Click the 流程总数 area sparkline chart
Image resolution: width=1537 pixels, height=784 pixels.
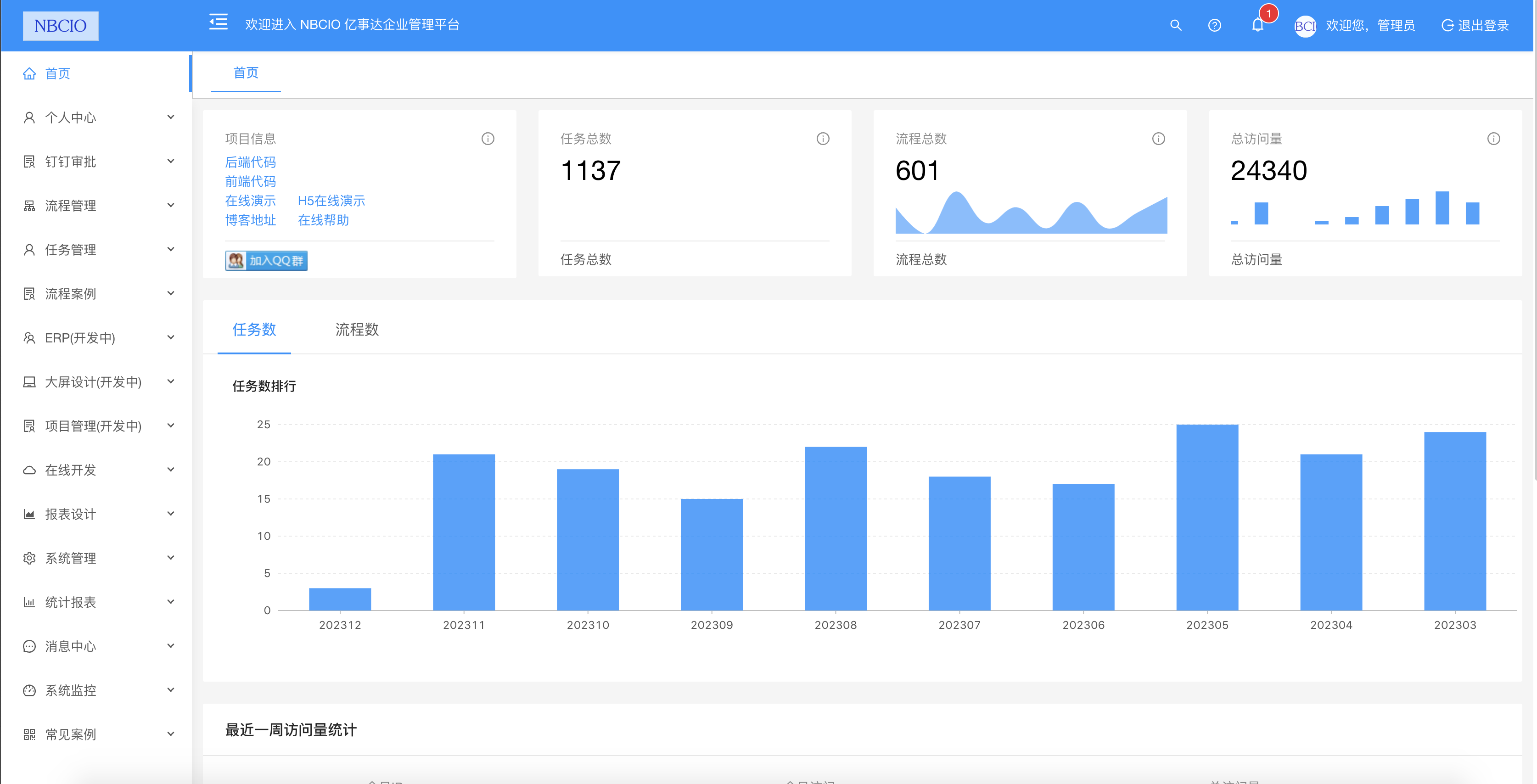(x=1031, y=213)
